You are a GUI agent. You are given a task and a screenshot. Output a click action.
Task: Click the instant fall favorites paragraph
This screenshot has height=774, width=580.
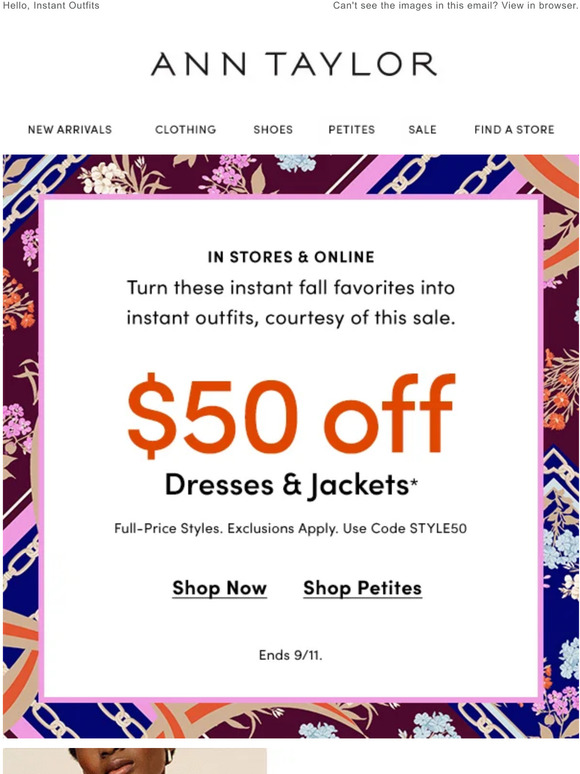point(291,303)
